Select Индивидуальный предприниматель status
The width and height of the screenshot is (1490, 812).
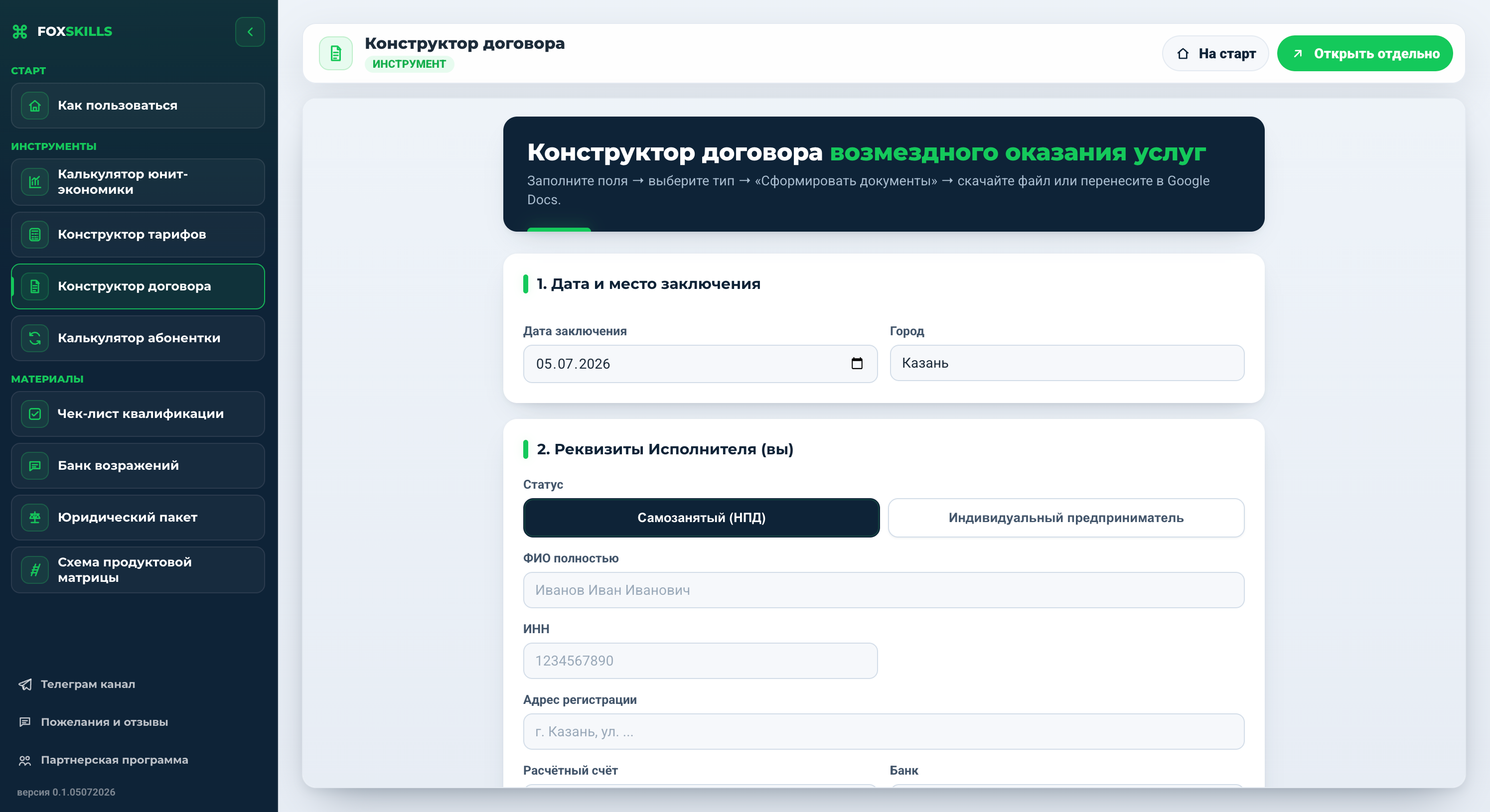click(1065, 518)
